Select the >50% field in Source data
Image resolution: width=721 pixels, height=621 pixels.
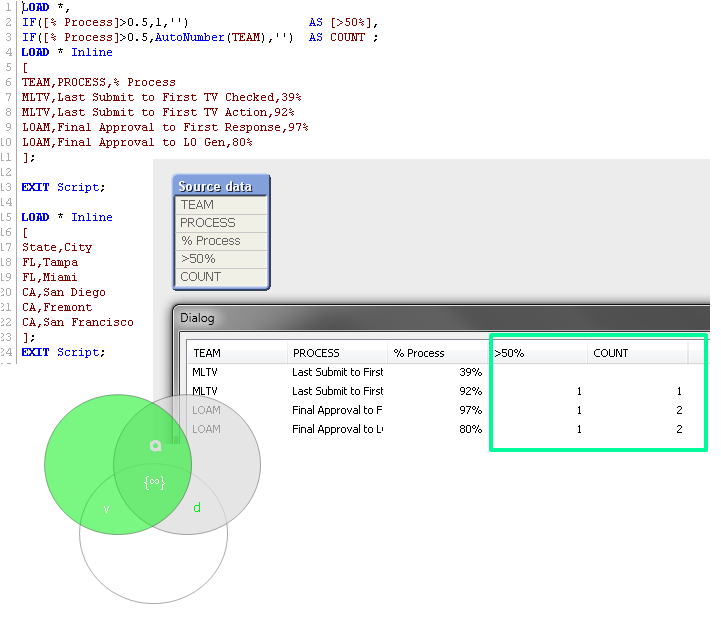pos(221,259)
